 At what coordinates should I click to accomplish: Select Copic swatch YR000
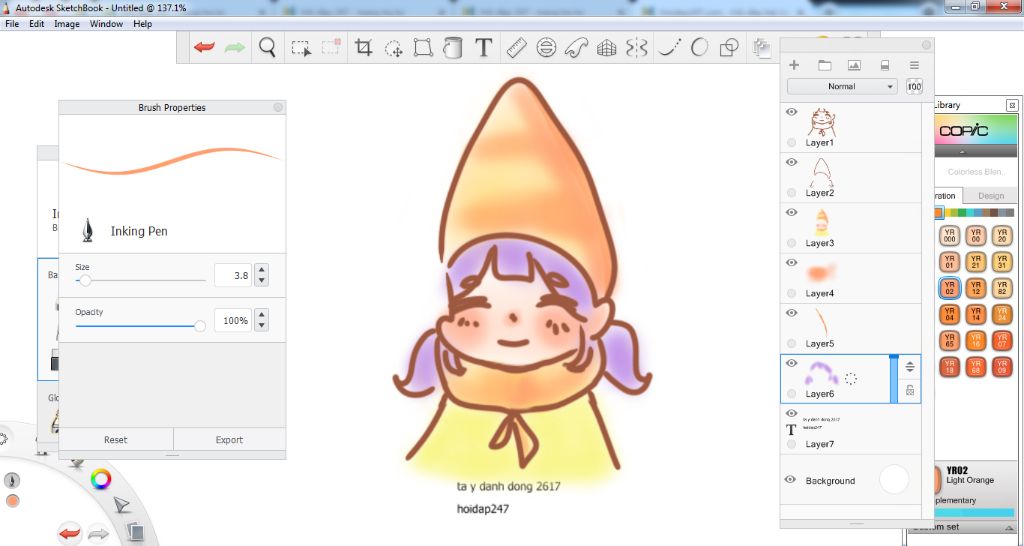click(950, 235)
